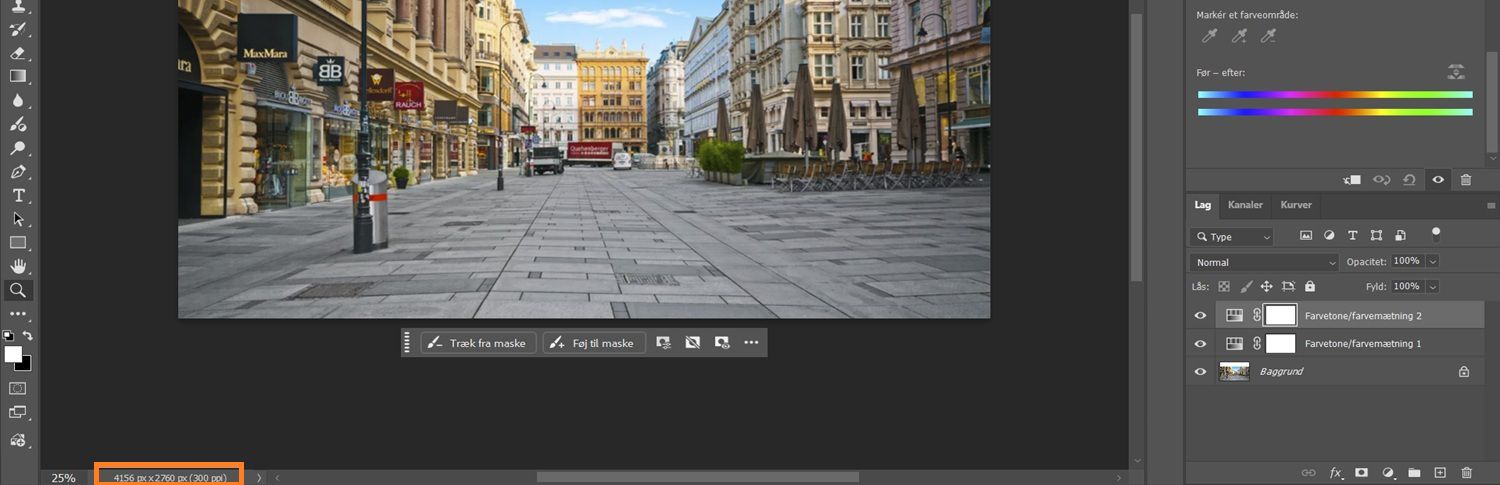
Task: Filter layers by pixel layers
Action: pyautogui.click(x=1305, y=236)
